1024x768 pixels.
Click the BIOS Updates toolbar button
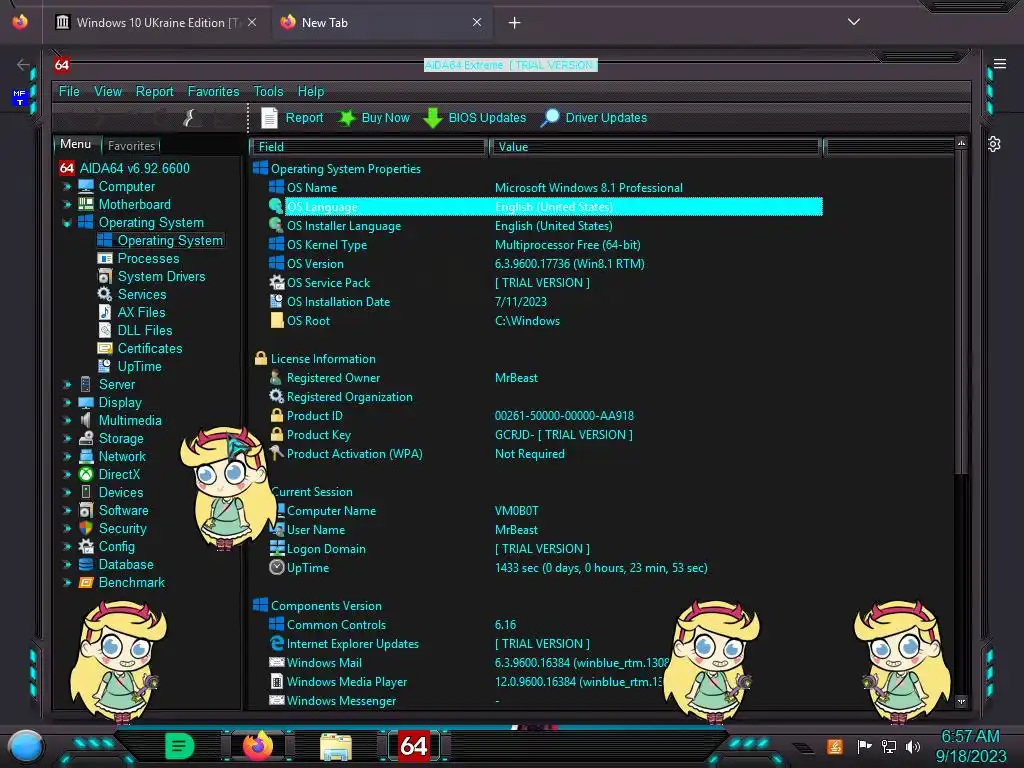pyautogui.click(x=475, y=118)
